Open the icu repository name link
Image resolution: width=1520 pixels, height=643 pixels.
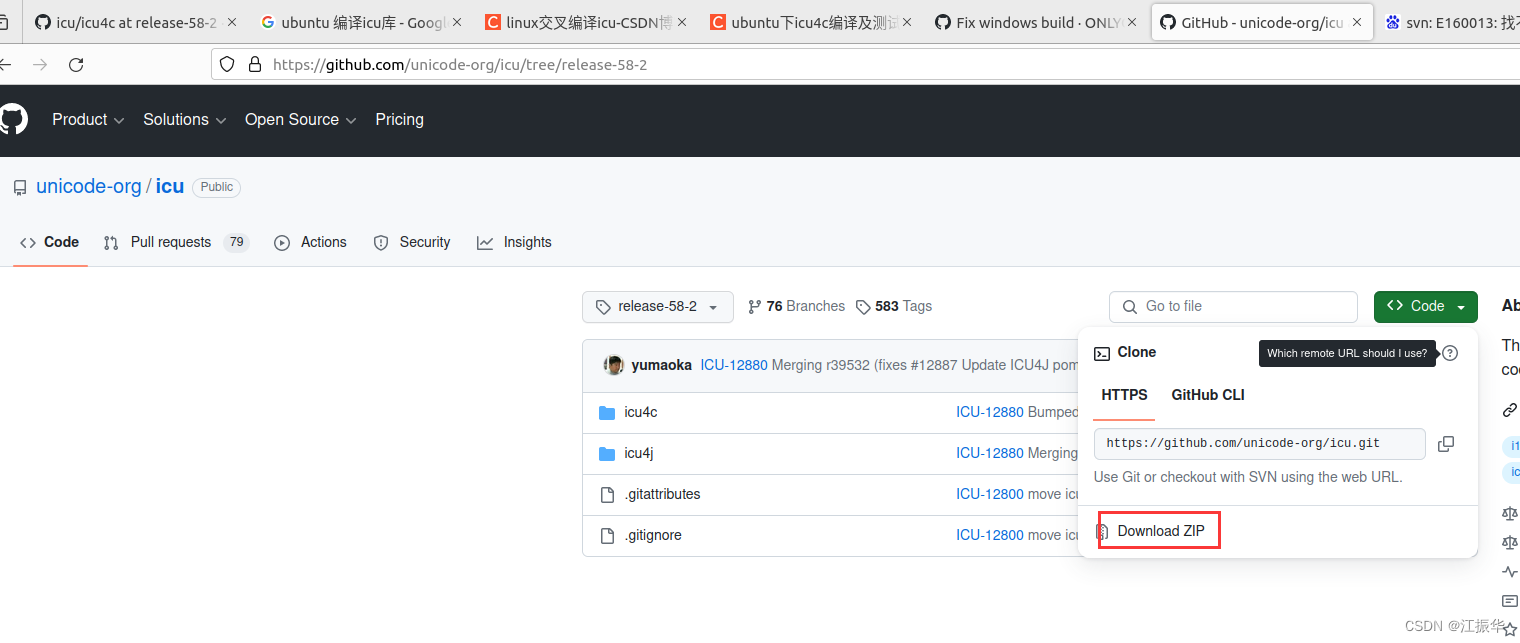pyautogui.click(x=170, y=187)
